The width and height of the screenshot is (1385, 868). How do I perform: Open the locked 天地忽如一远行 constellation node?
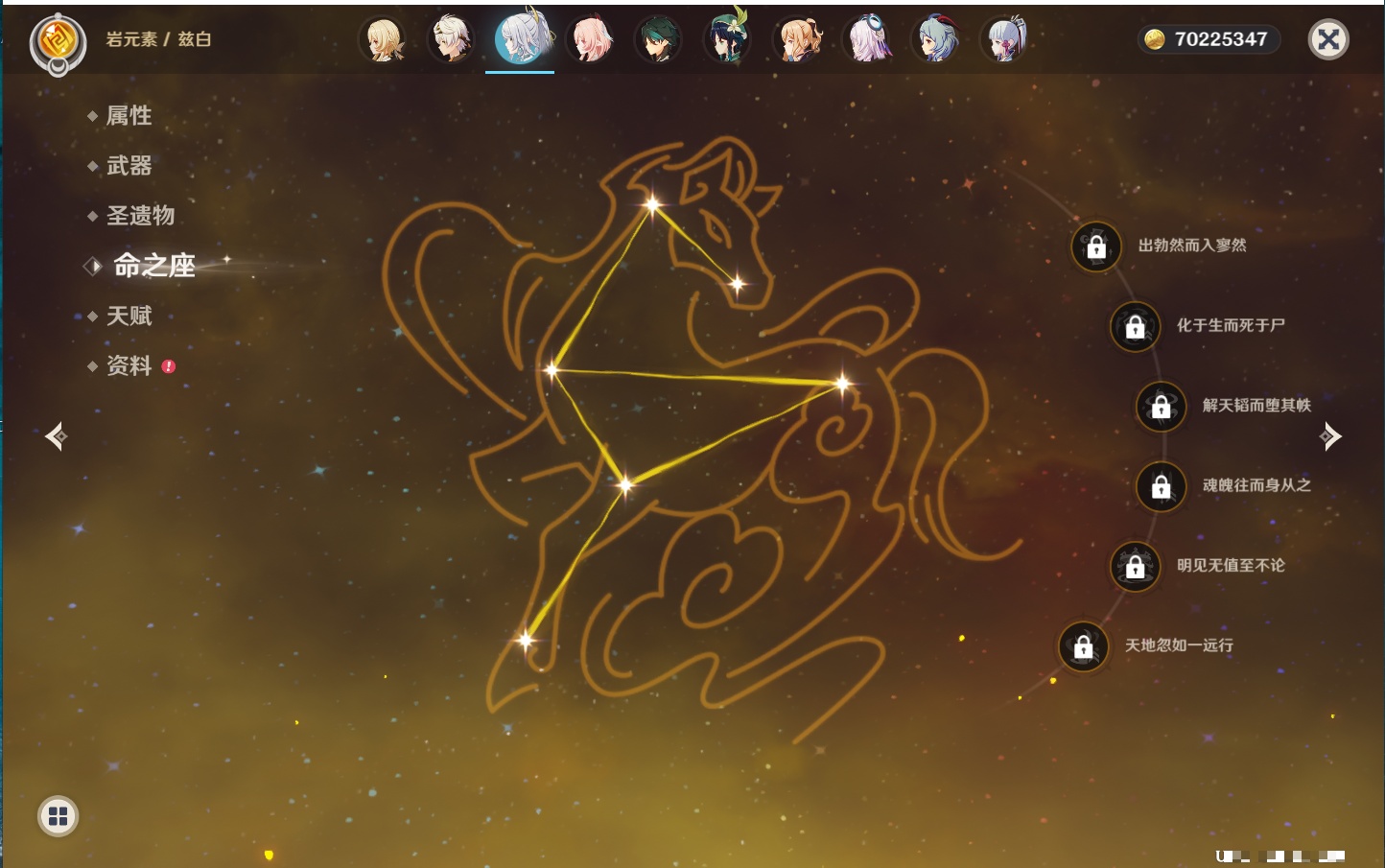click(1084, 646)
